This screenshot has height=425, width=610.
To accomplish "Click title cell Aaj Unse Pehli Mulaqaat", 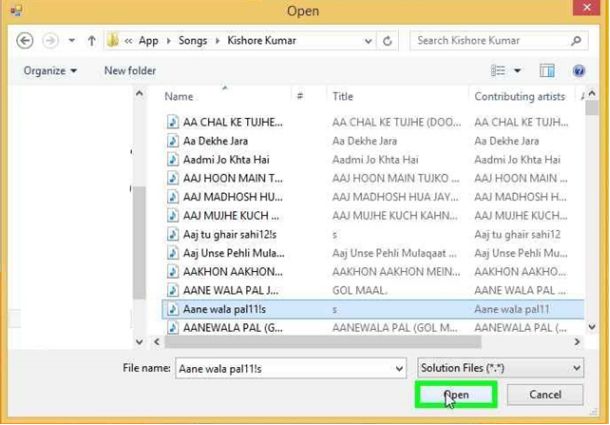I will 394,253.
